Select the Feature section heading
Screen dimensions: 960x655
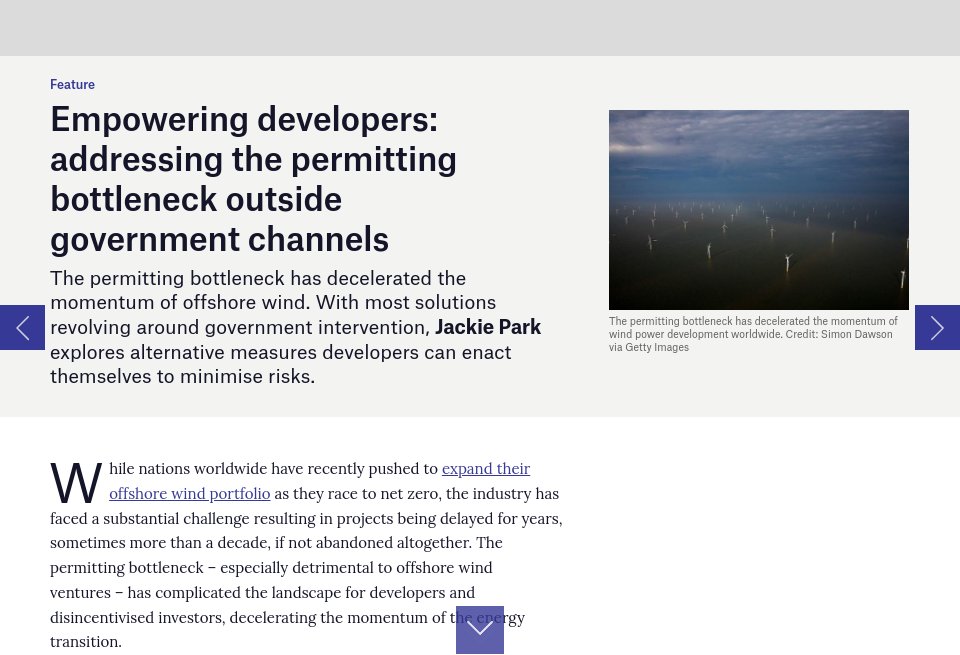click(x=72, y=84)
